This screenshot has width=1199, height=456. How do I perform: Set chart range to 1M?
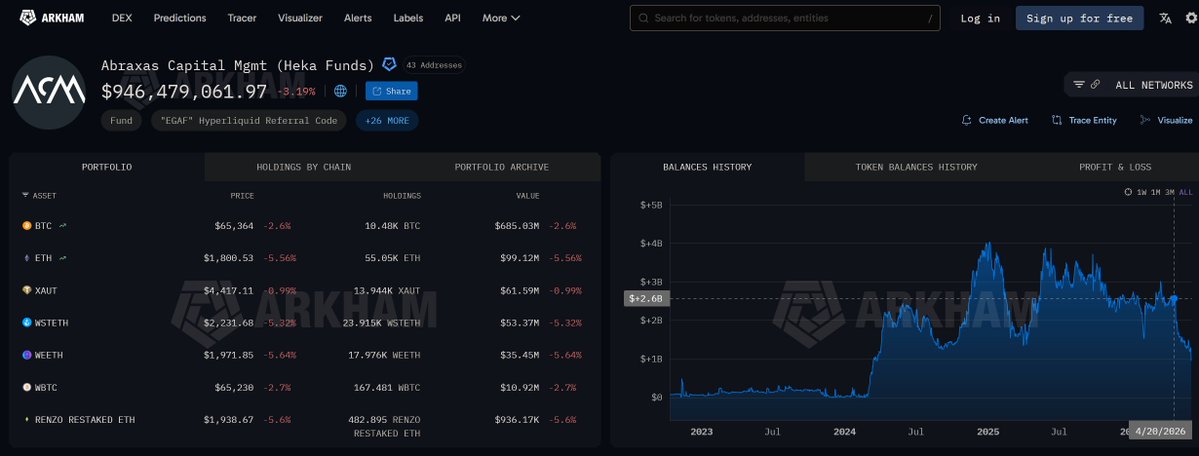(1155, 191)
